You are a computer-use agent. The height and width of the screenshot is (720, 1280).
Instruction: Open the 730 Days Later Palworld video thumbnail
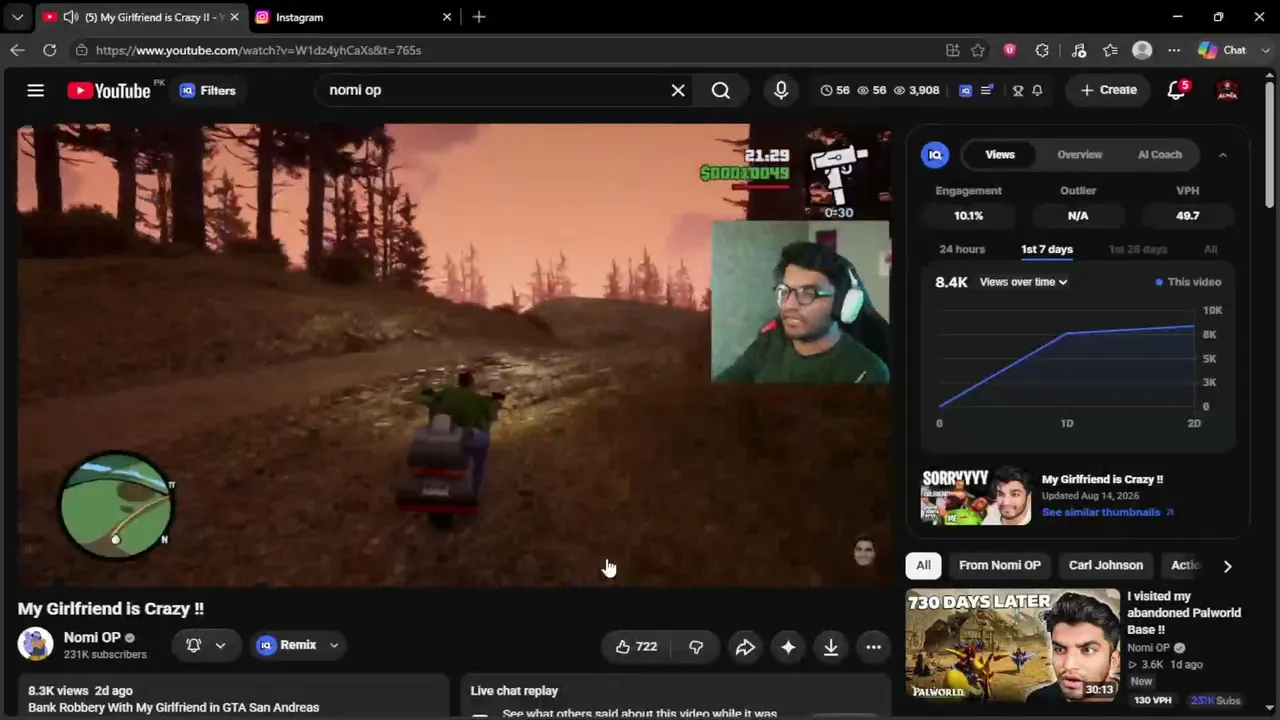[x=1012, y=645]
